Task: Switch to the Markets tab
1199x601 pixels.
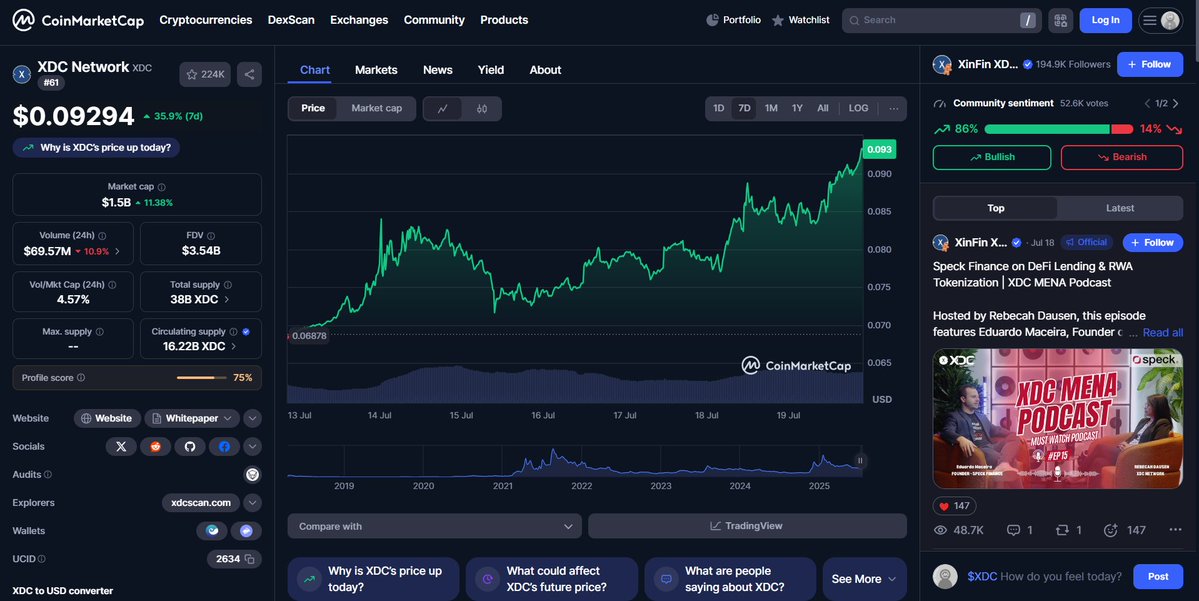Action: (376, 70)
